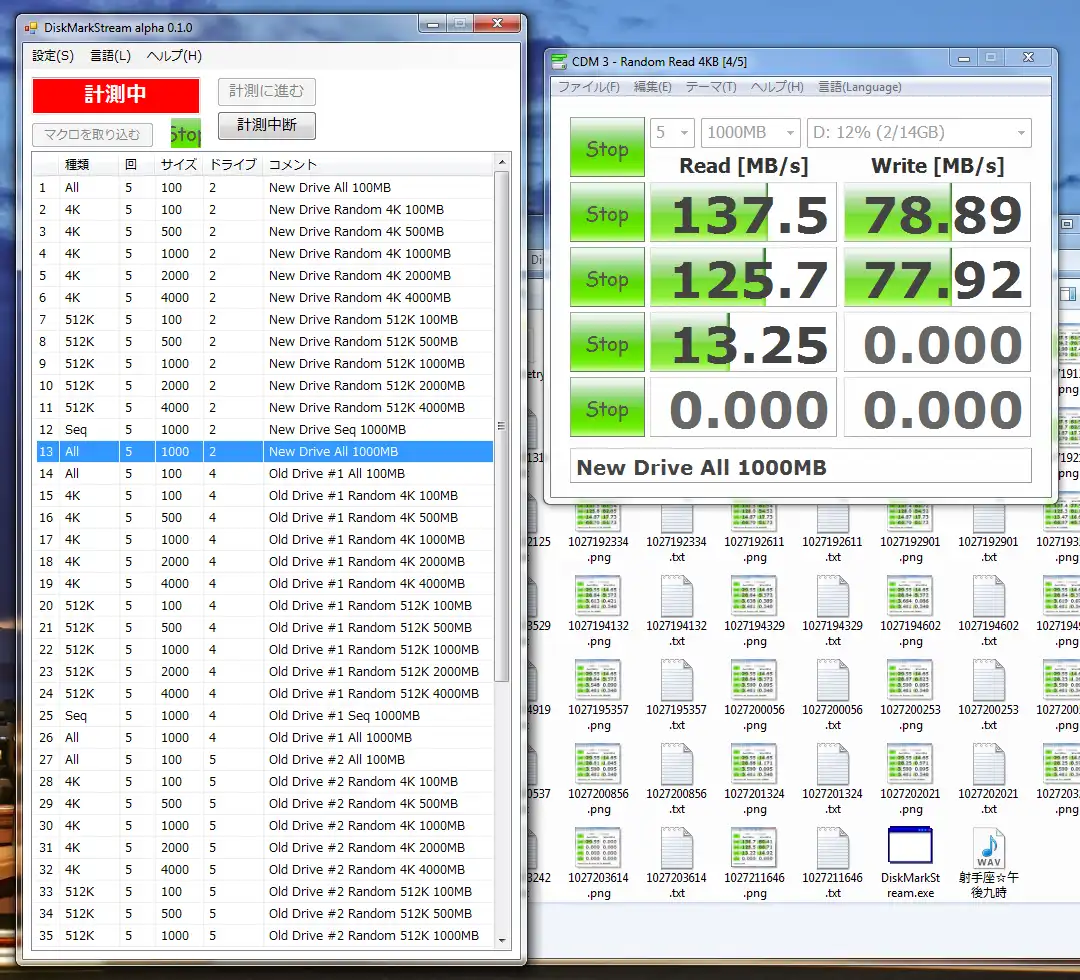Select 1027195357.txt file icon
This screenshot has width=1080, height=980.
676,680
